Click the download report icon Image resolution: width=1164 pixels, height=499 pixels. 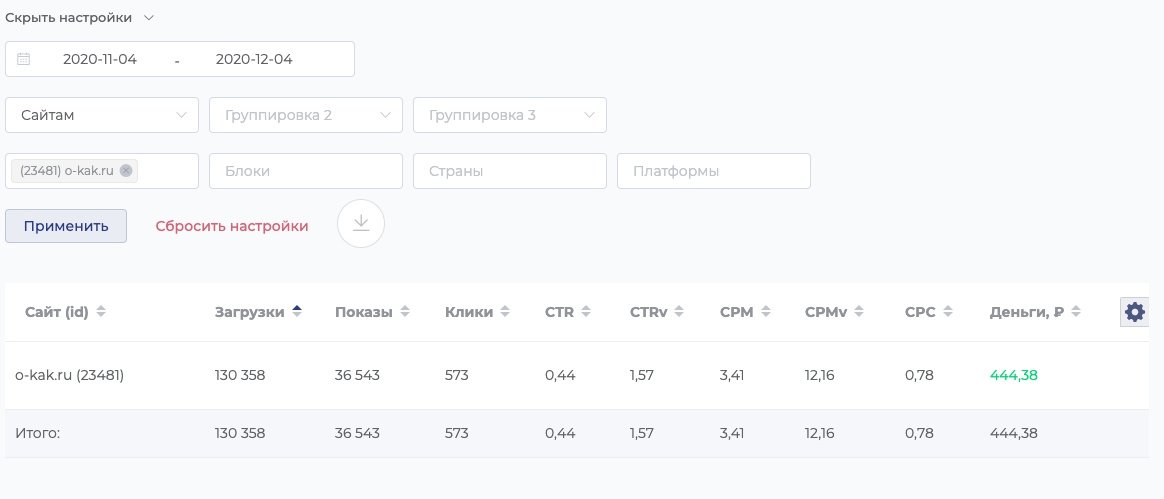[361, 224]
